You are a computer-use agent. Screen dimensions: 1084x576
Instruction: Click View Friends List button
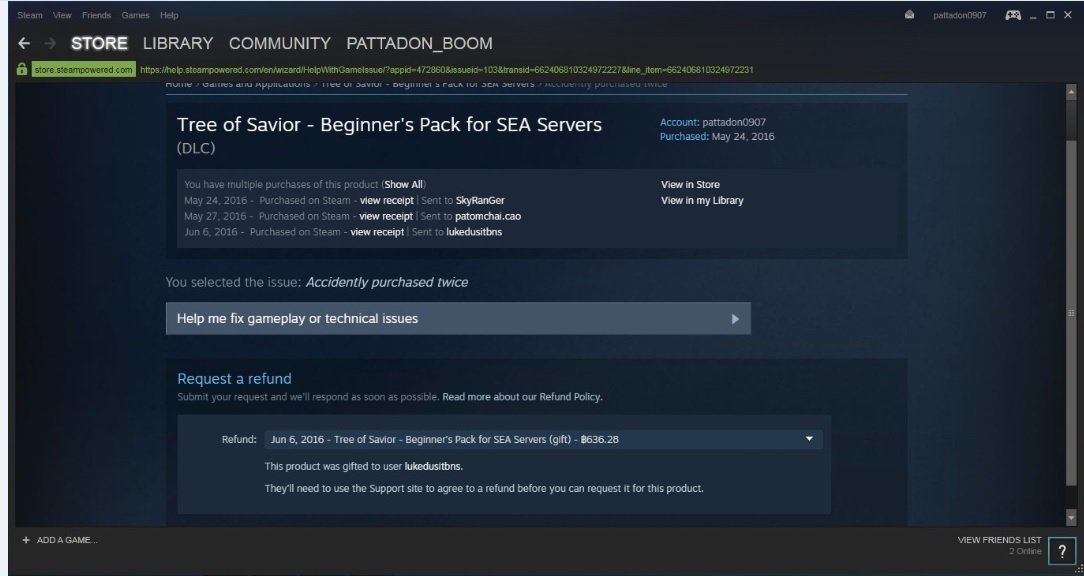pyautogui.click(x=999, y=540)
